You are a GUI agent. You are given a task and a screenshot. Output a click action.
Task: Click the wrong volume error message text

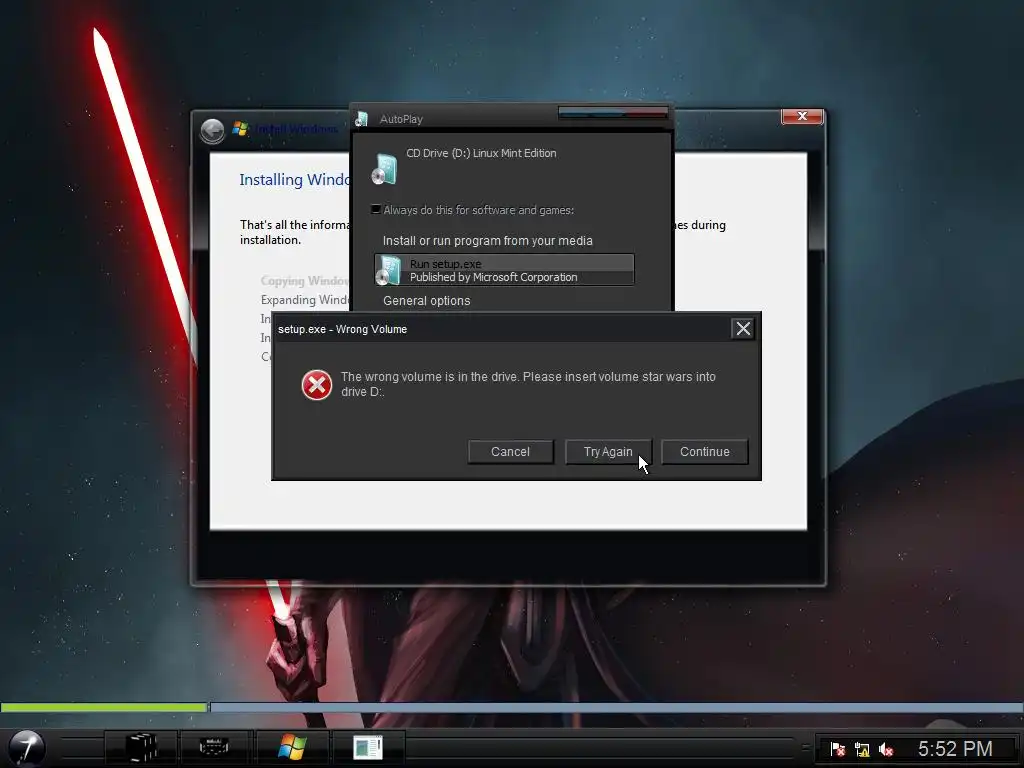tap(528, 384)
